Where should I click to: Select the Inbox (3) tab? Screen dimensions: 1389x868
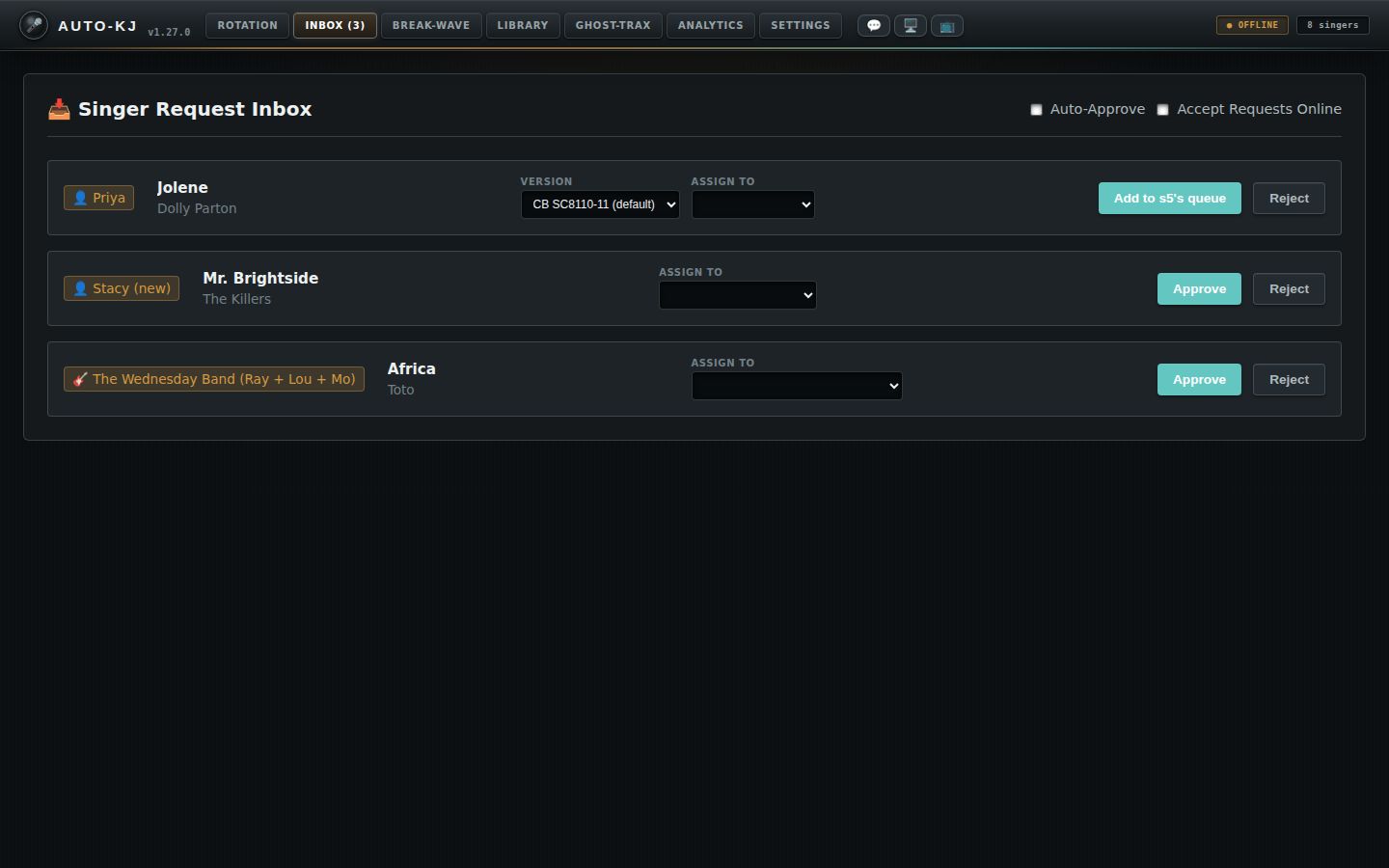coord(335,25)
